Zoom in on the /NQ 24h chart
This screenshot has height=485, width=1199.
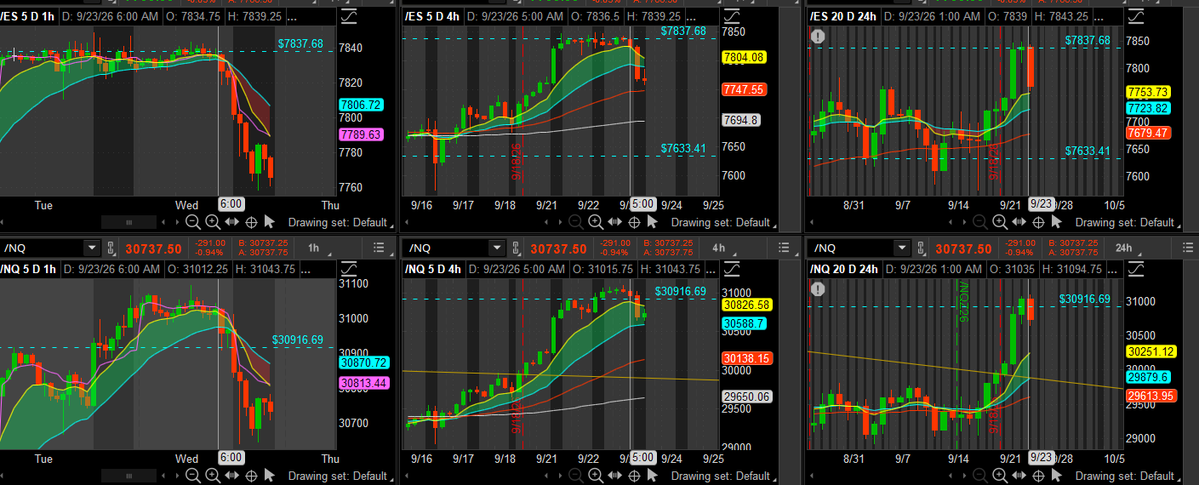(x=999, y=474)
